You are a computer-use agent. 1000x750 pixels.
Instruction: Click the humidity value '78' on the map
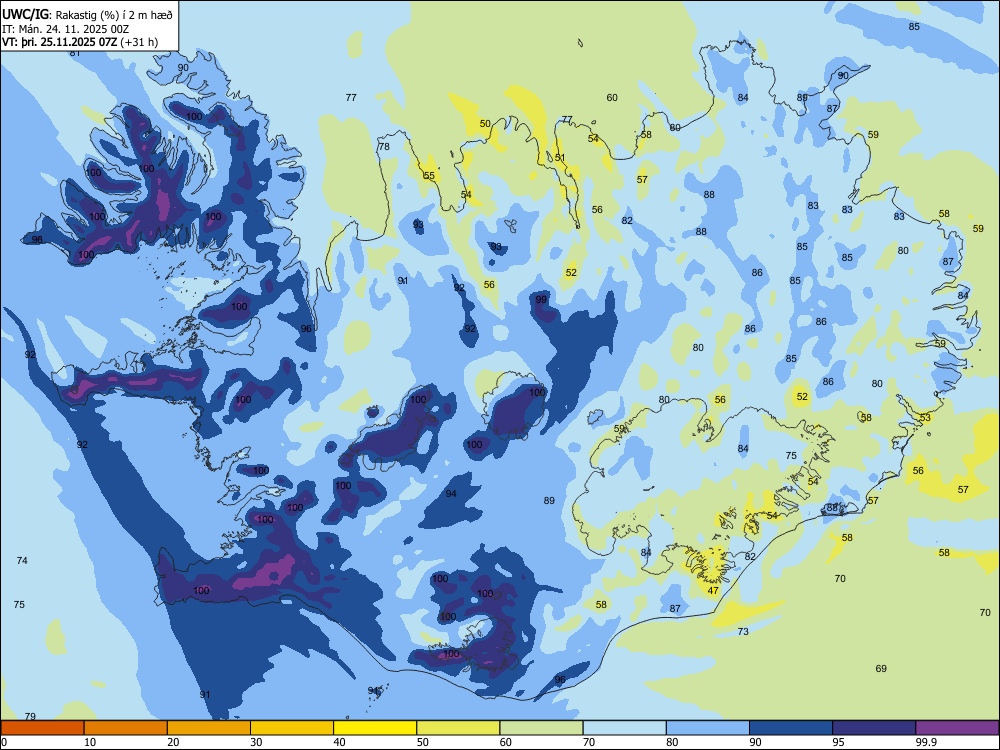384,147
